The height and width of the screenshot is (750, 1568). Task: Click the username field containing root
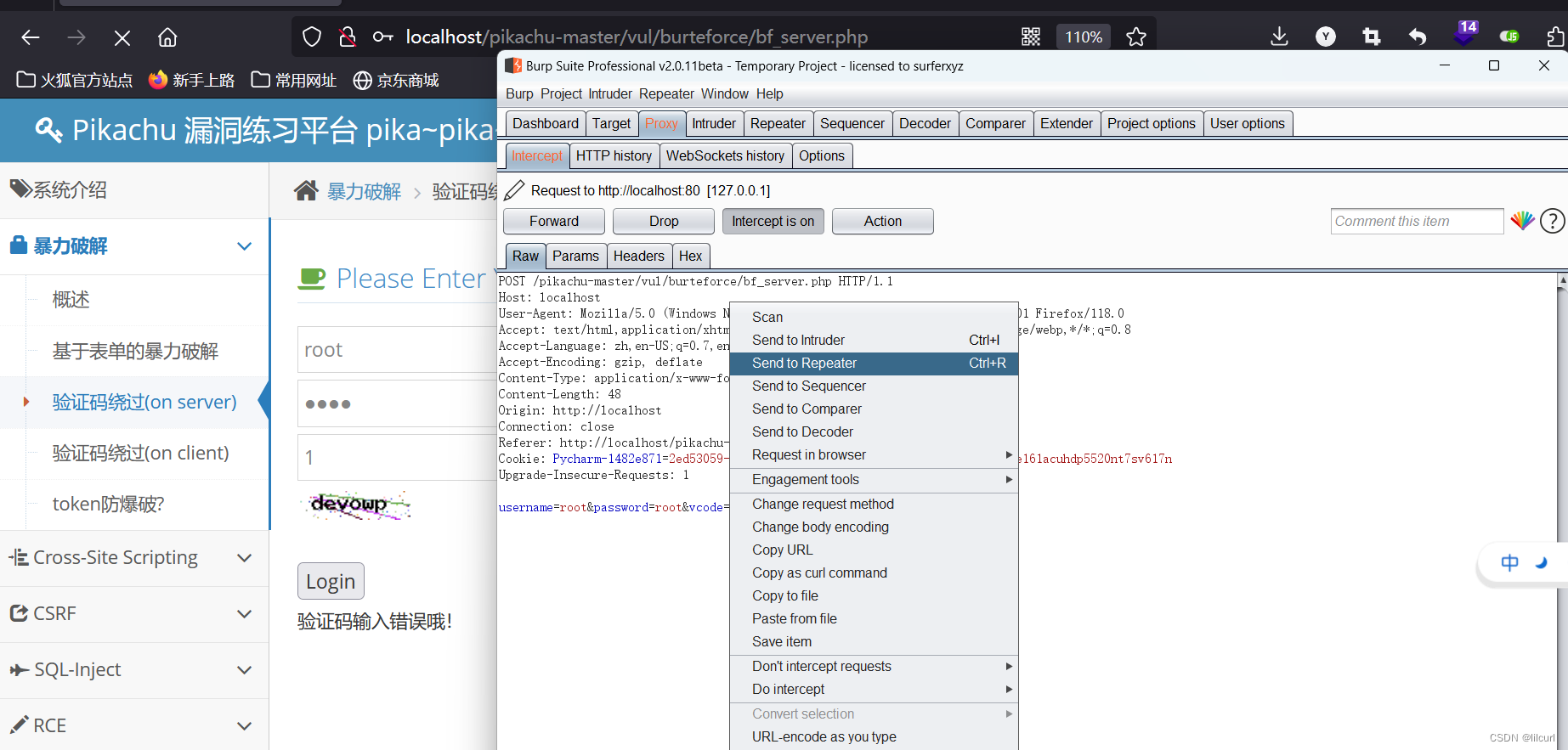pyautogui.click(x=397, y=350)
